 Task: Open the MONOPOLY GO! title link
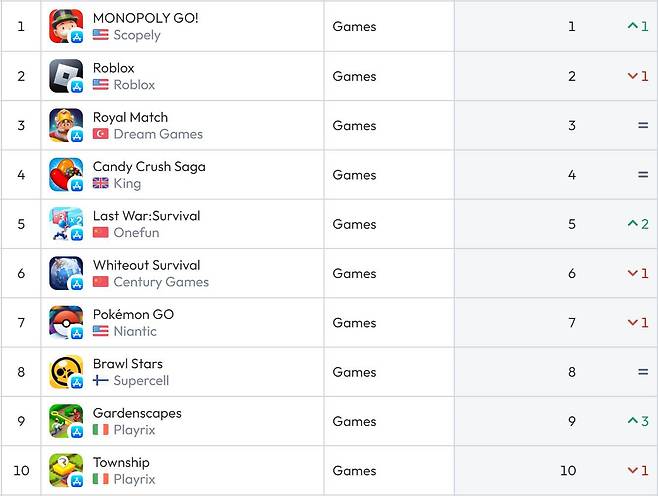(x=145, y=18)
